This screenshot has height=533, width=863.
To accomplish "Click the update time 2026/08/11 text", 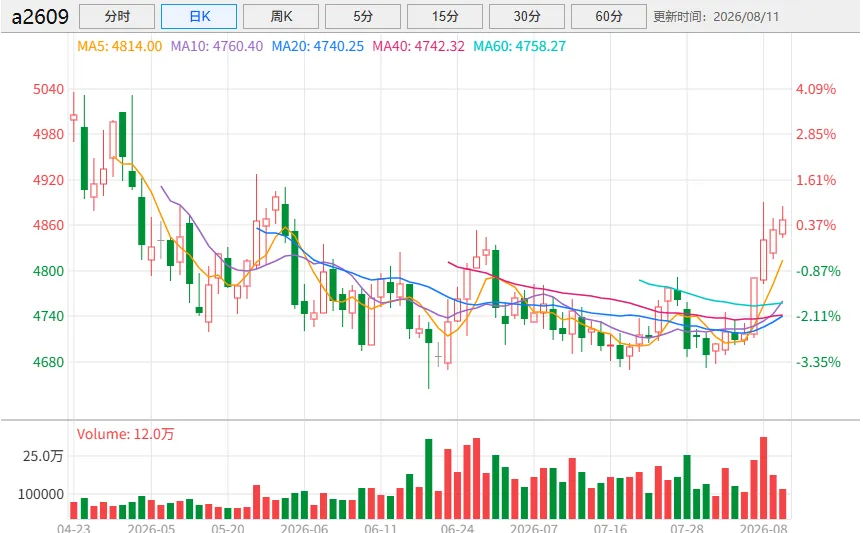I will click(746, 17).
